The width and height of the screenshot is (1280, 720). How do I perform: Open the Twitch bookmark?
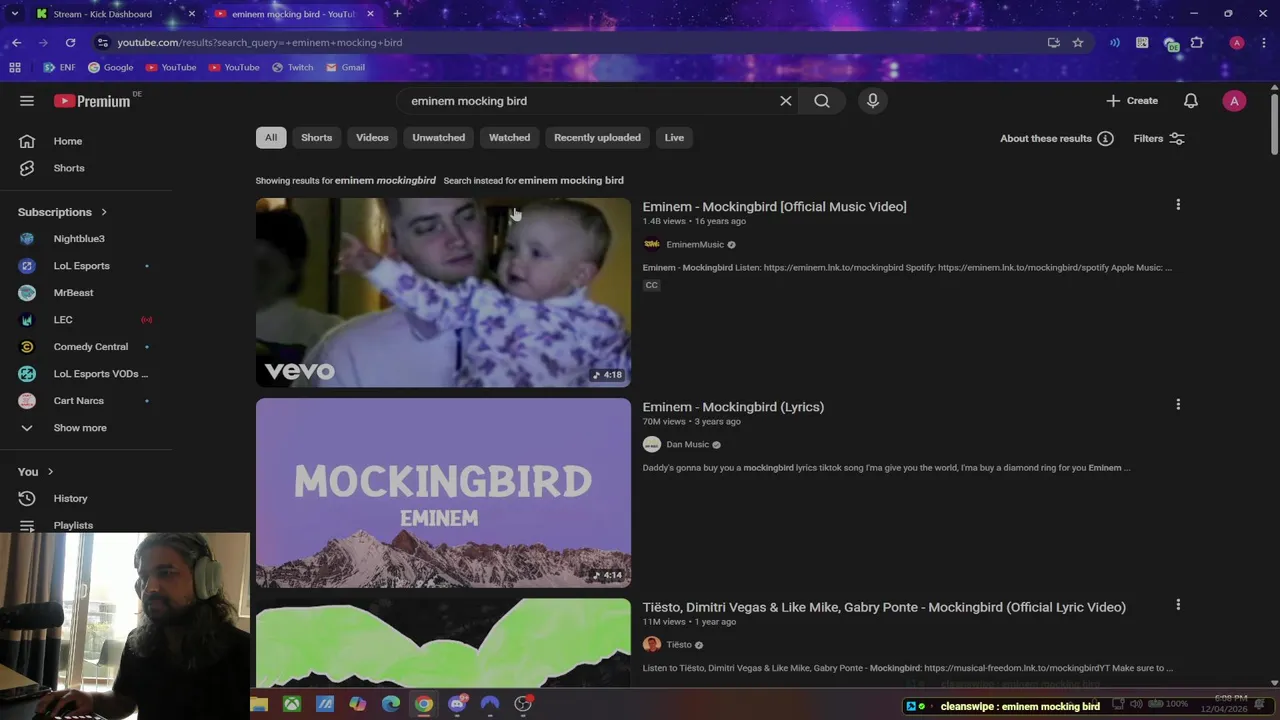coord(292,68)
